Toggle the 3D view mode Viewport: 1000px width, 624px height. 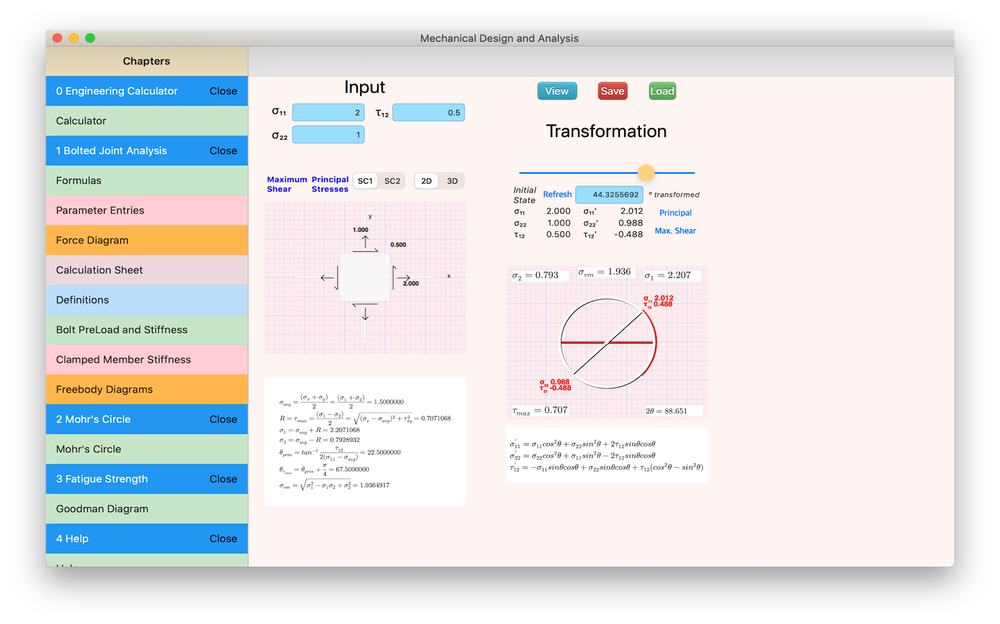[452, 181]
